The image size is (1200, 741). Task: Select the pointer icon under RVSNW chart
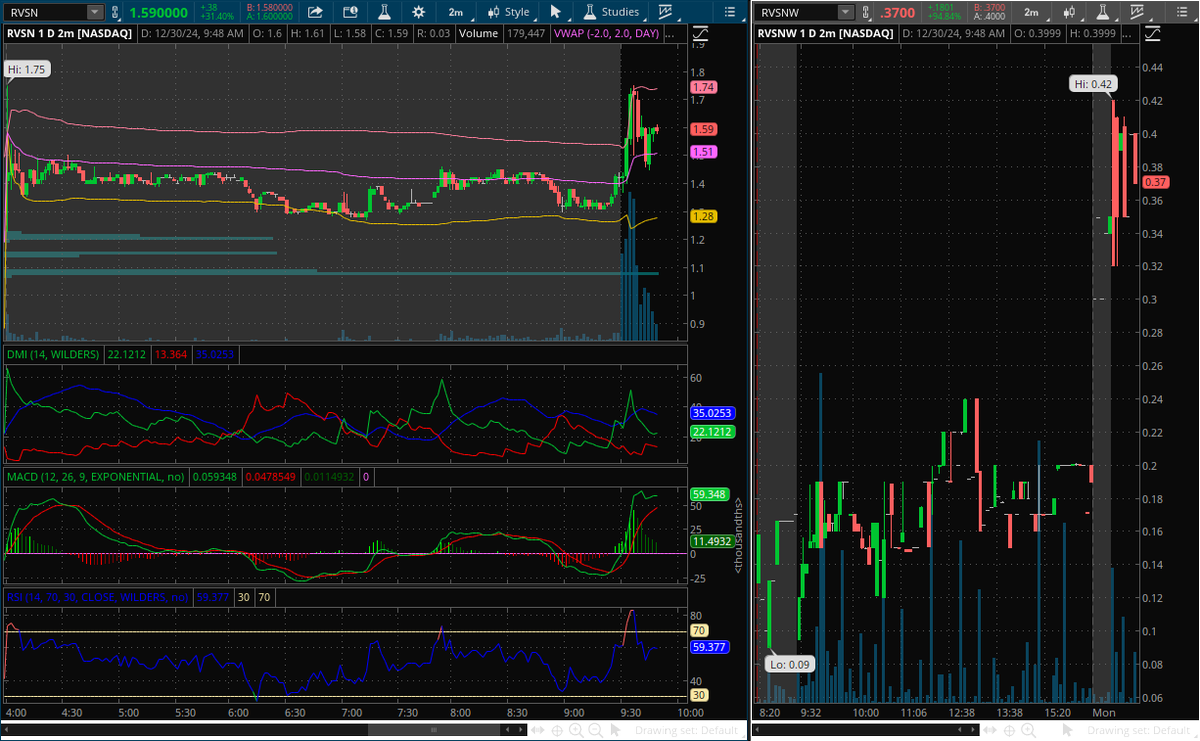tap(1067, 730)
